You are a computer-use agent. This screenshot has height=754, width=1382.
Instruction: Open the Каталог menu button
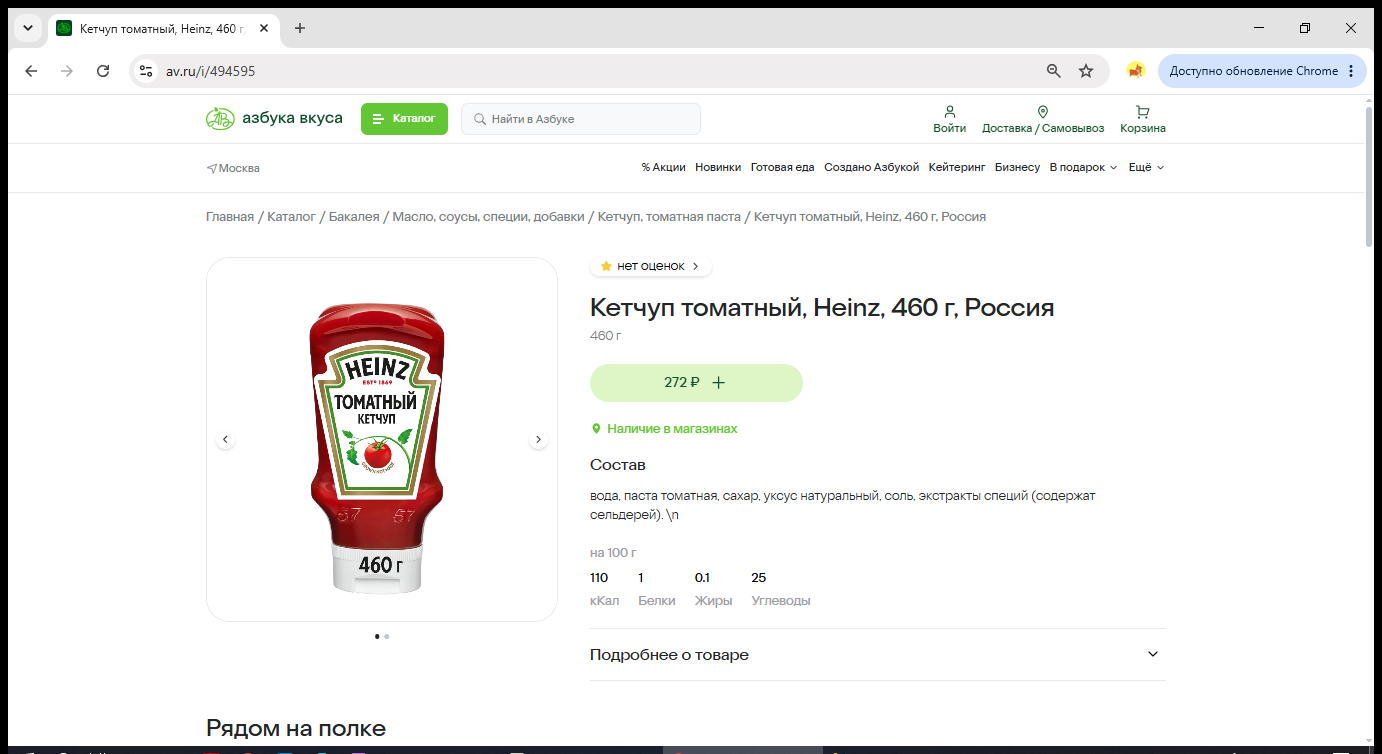pos(404,119)
